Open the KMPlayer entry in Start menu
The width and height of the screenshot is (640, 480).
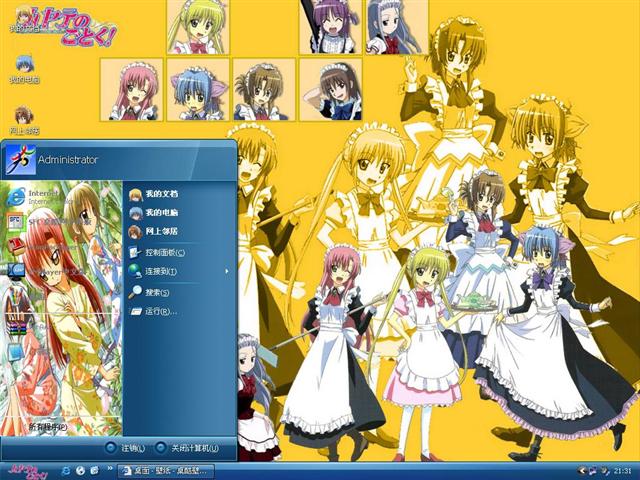click(46, 271)
